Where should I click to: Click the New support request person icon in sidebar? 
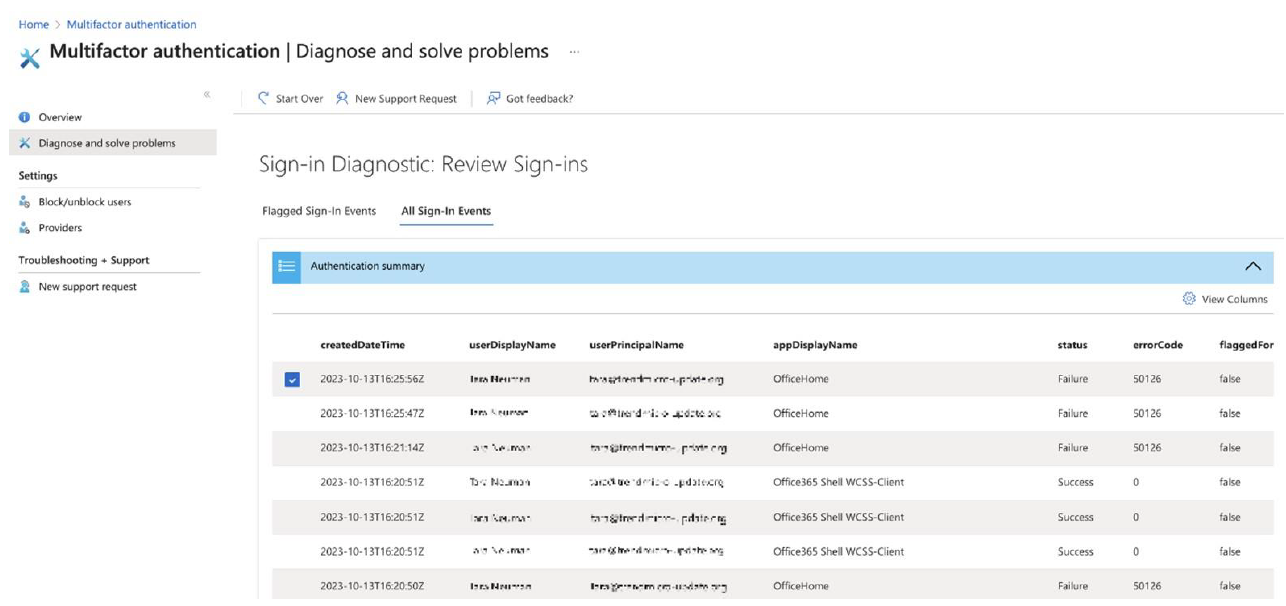click(x=25, y=287)
